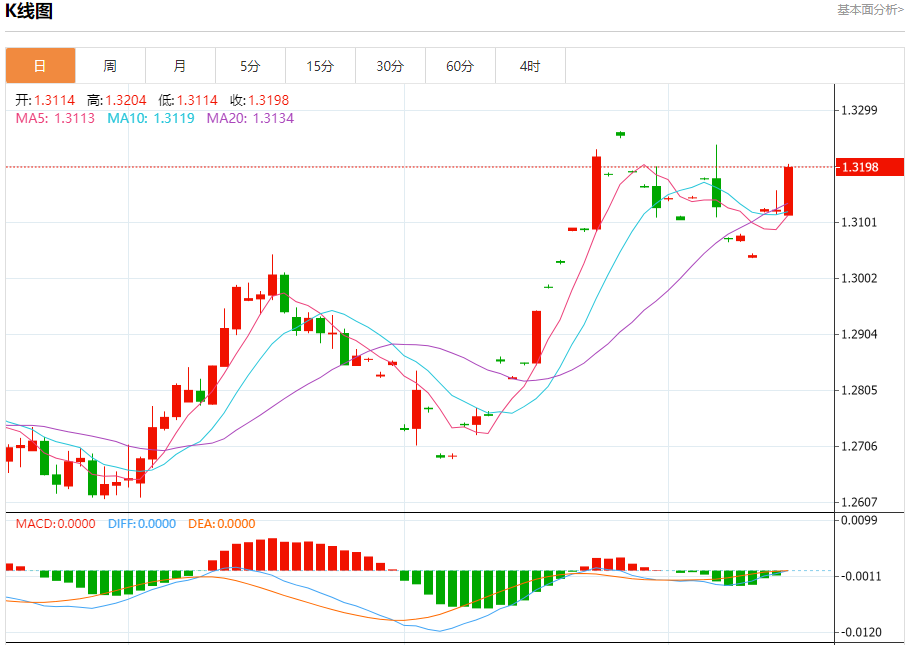Click the 高 1.3204 high price readout

click(x=117, y=100)
